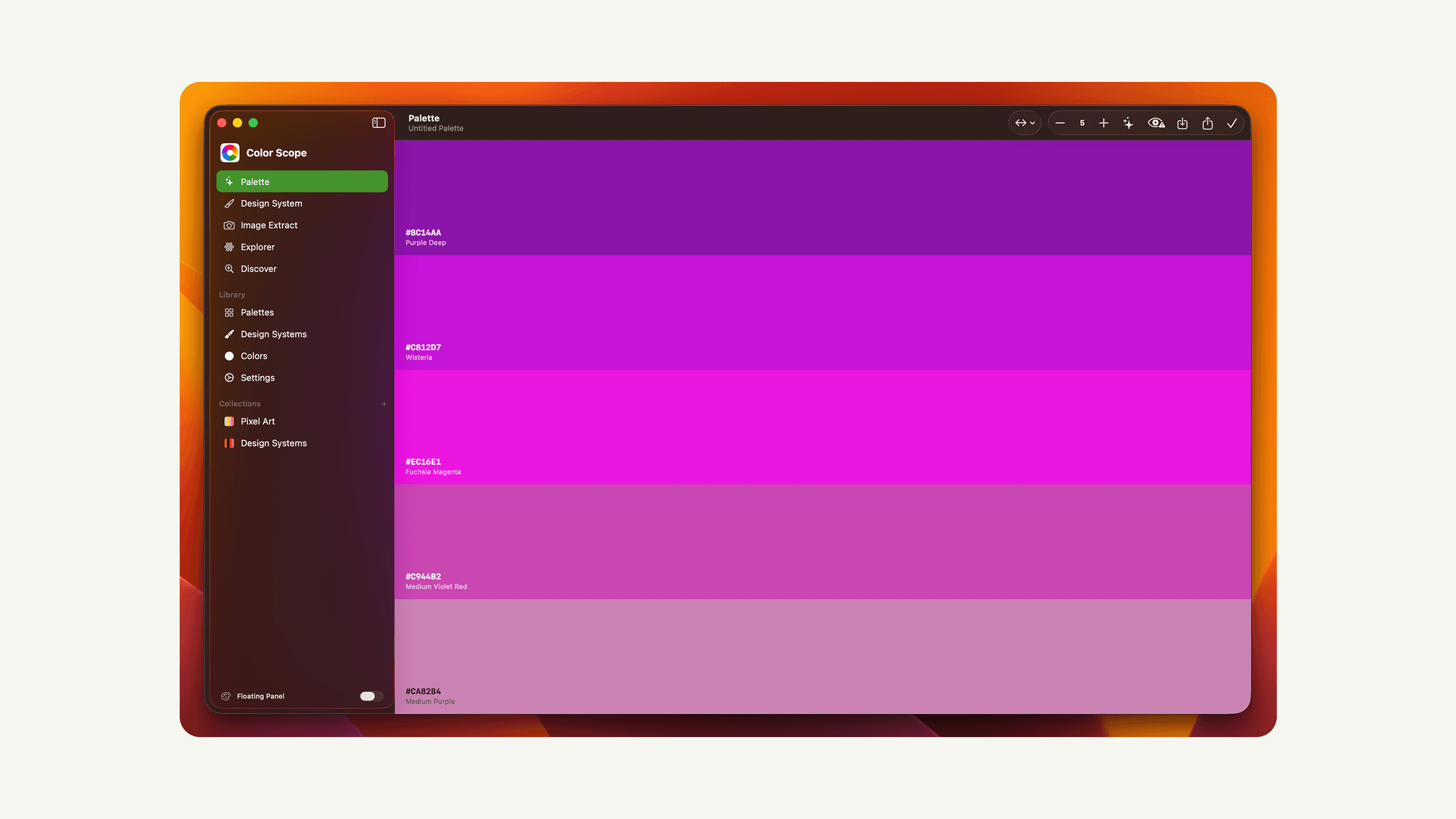Viewport: 1456px width, 819px height.
Task: Click the Floating Panel palette icon
Action: coord(226,696)
